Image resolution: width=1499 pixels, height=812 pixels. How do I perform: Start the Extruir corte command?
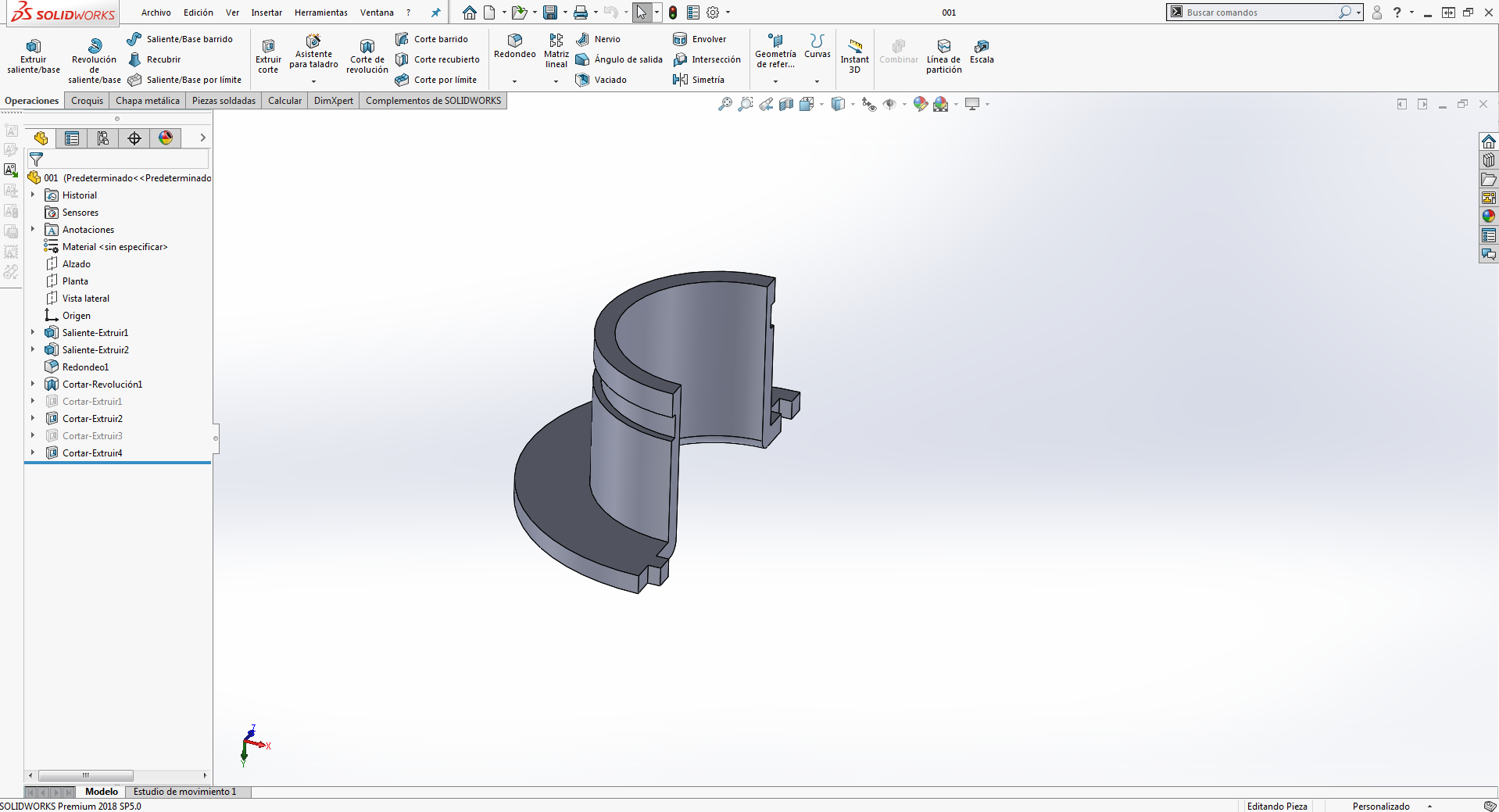[268, 55]
